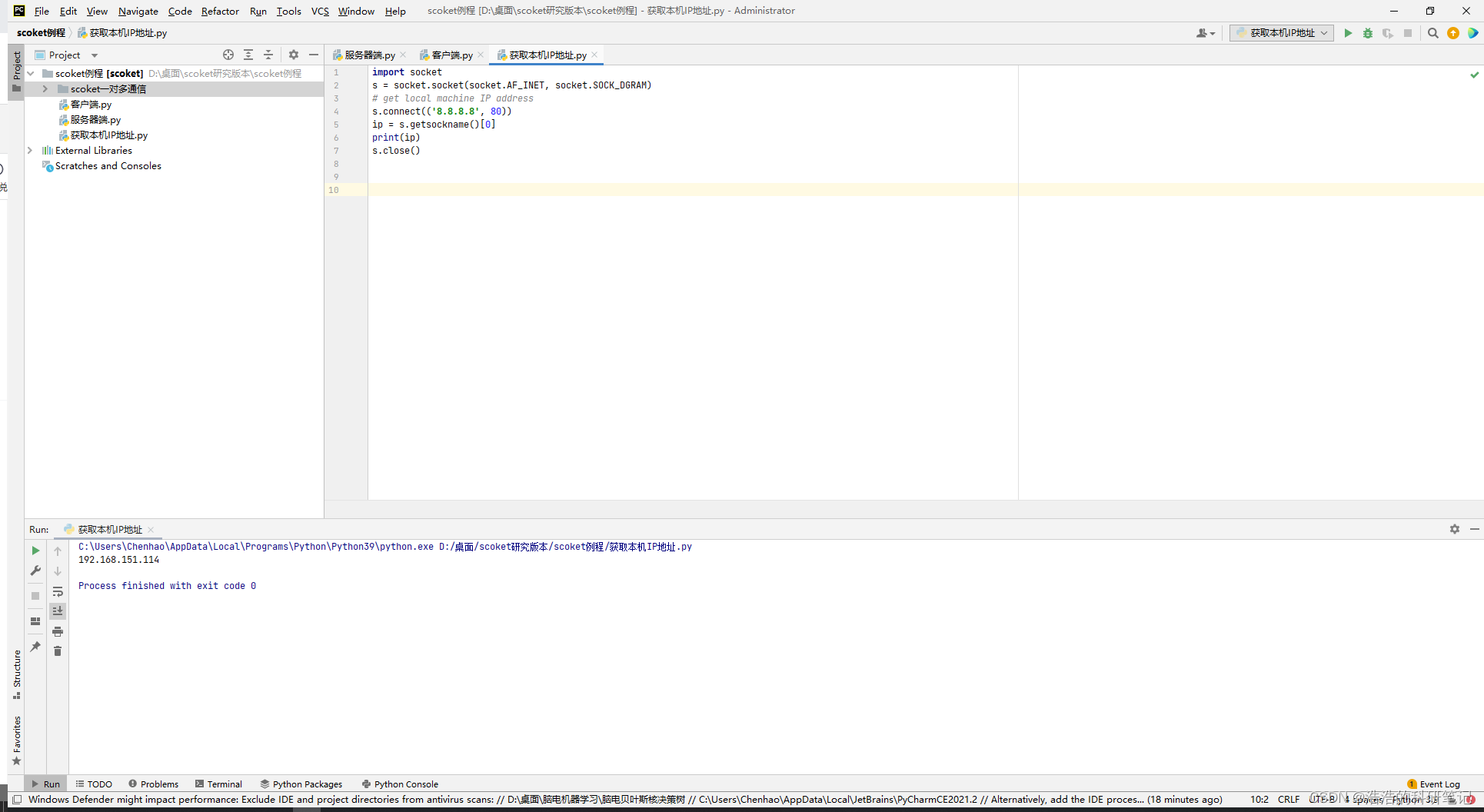Start debugging with the bug icon
Viewport: 1484px width, 812px height.
tap(1368, 33)
